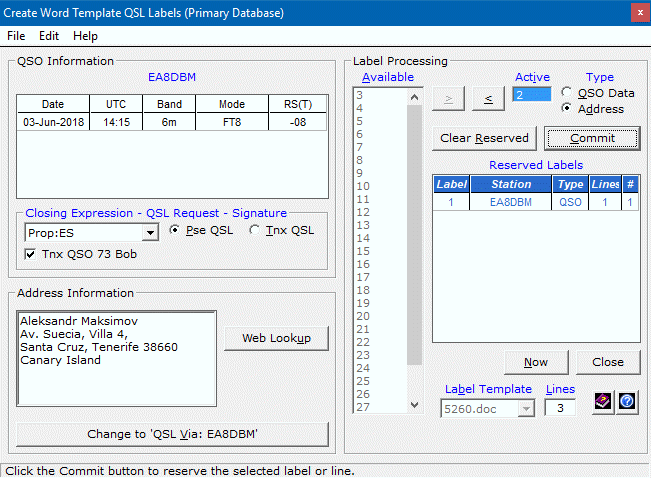Click the Lines value field showing 3
The image size is (651, 478).
pyautogui.click(x=560, y=408)
